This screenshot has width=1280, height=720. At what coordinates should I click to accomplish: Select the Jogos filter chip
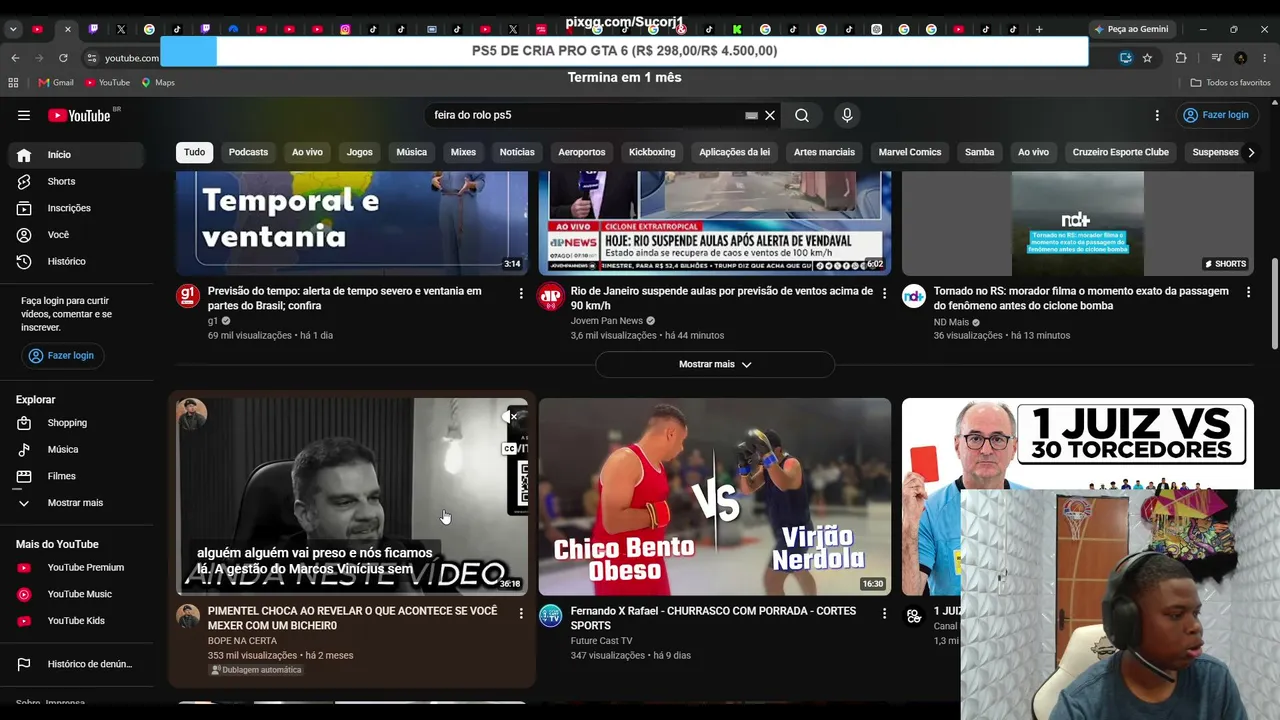click(x=359, y=152)
